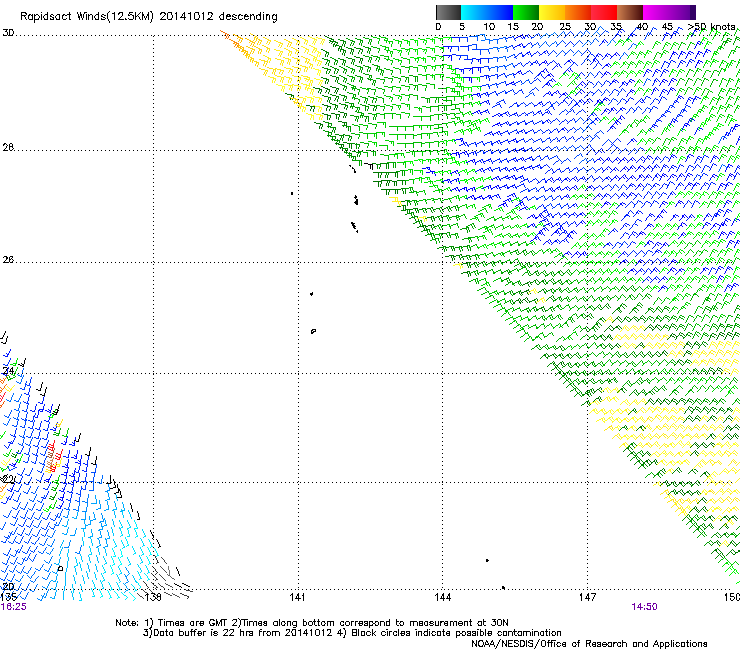
Task: Click the cyan-to-blue 5-15 knots legend segment
Action: (x=487, y=12)
